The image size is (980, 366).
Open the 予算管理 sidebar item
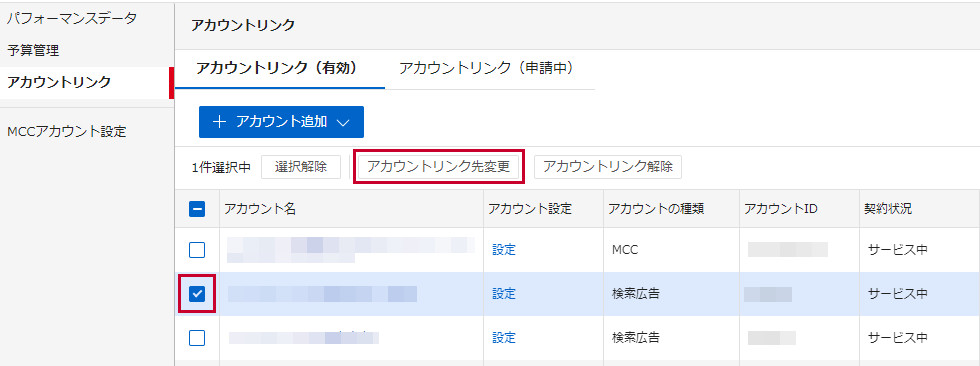click(x=33, y=51)
